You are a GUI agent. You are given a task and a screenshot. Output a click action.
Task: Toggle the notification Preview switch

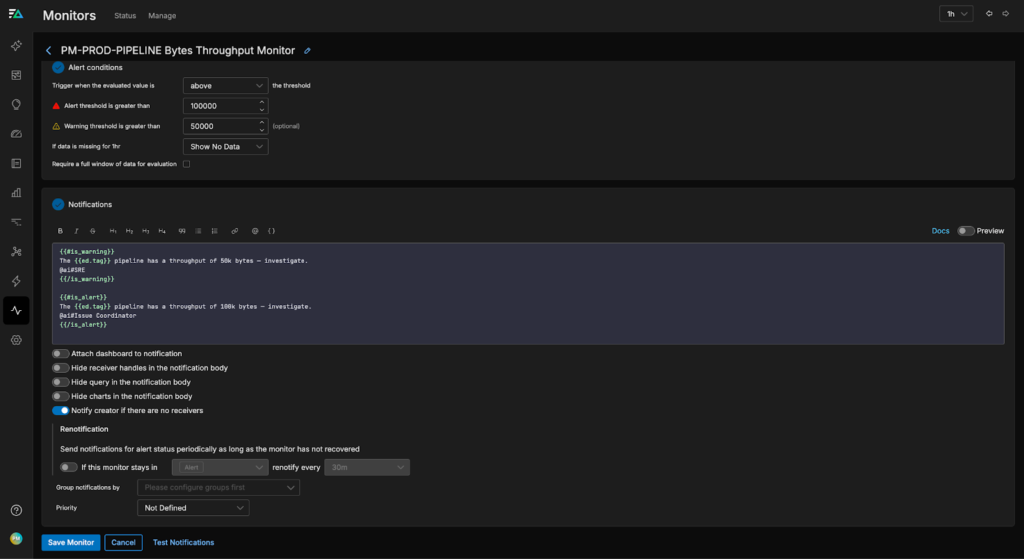coord(965,231)
